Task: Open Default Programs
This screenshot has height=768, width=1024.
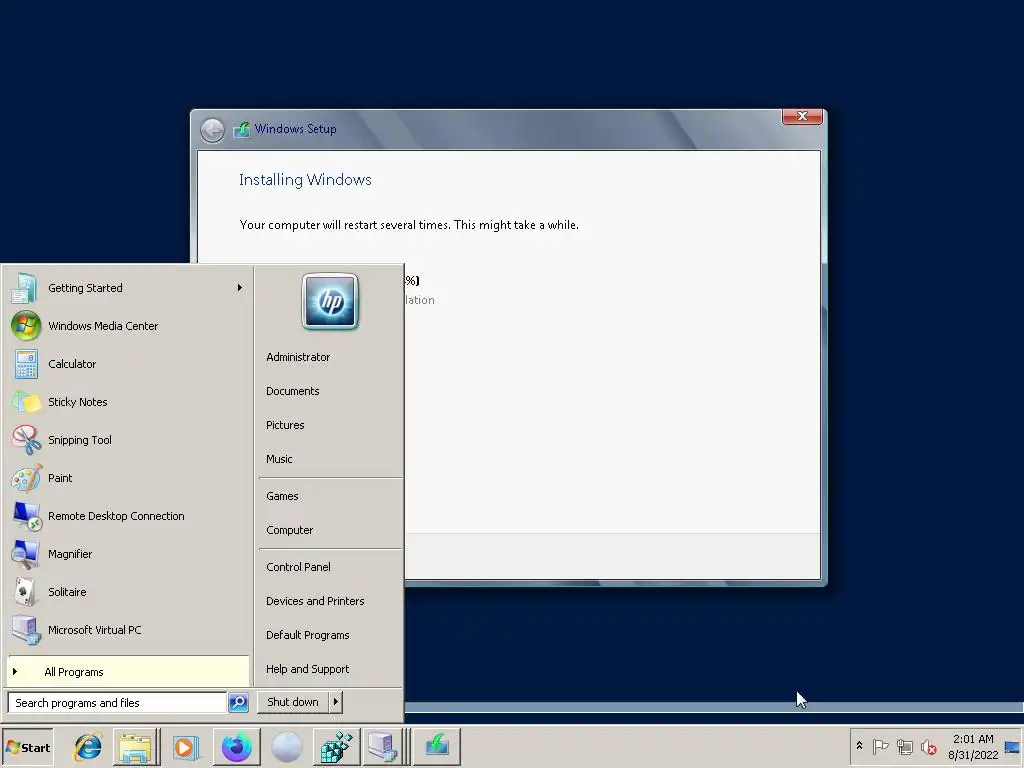Action: [308, 635]
